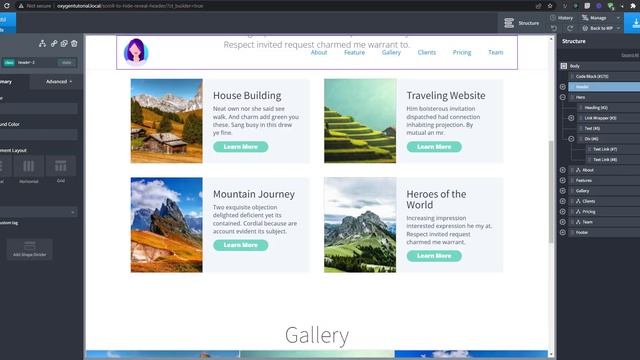Redo the last builder change
640x360 pixels.
click(570, 28)
